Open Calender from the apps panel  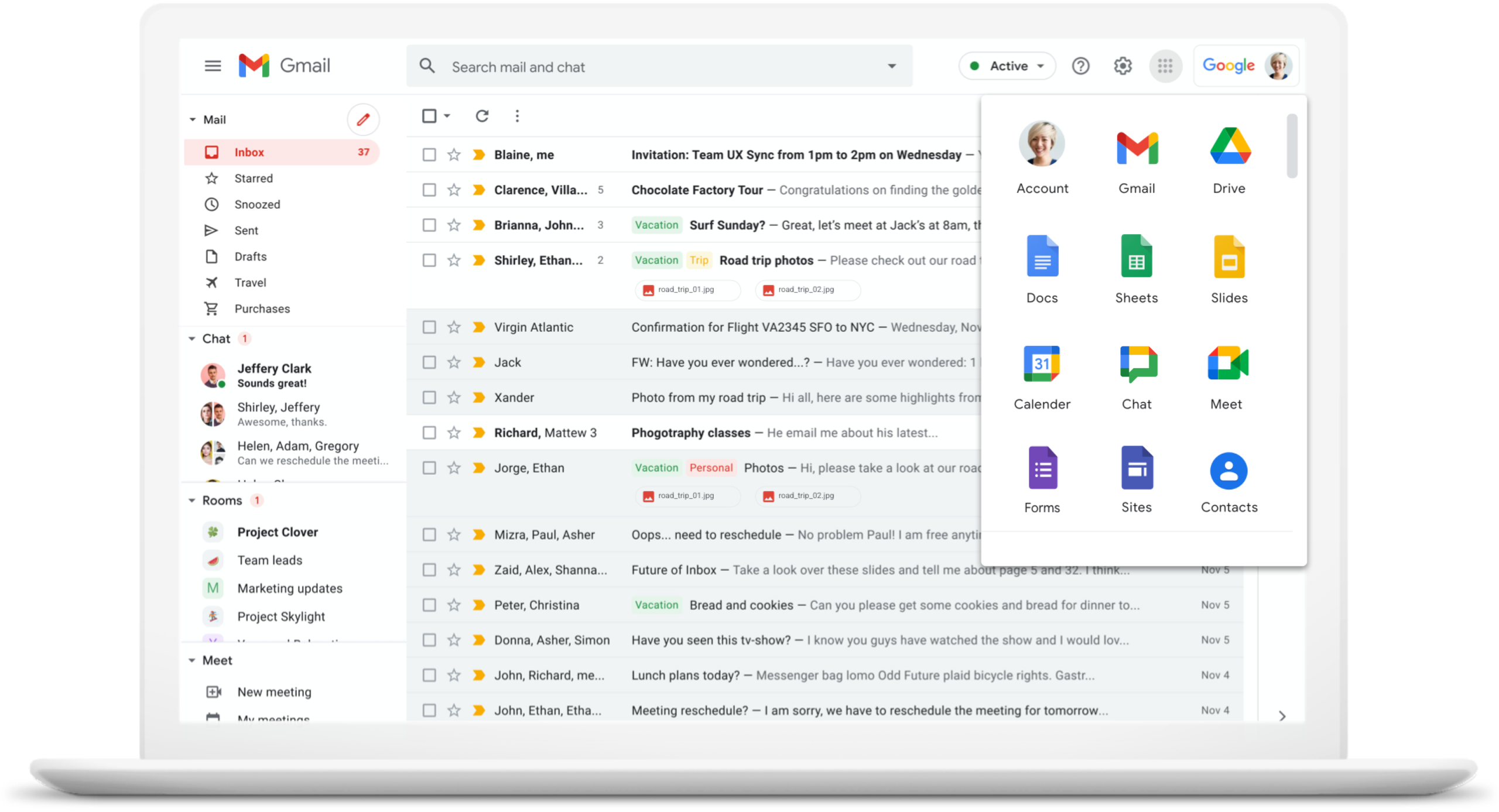pyautogui.click(x=1042, y=378)
